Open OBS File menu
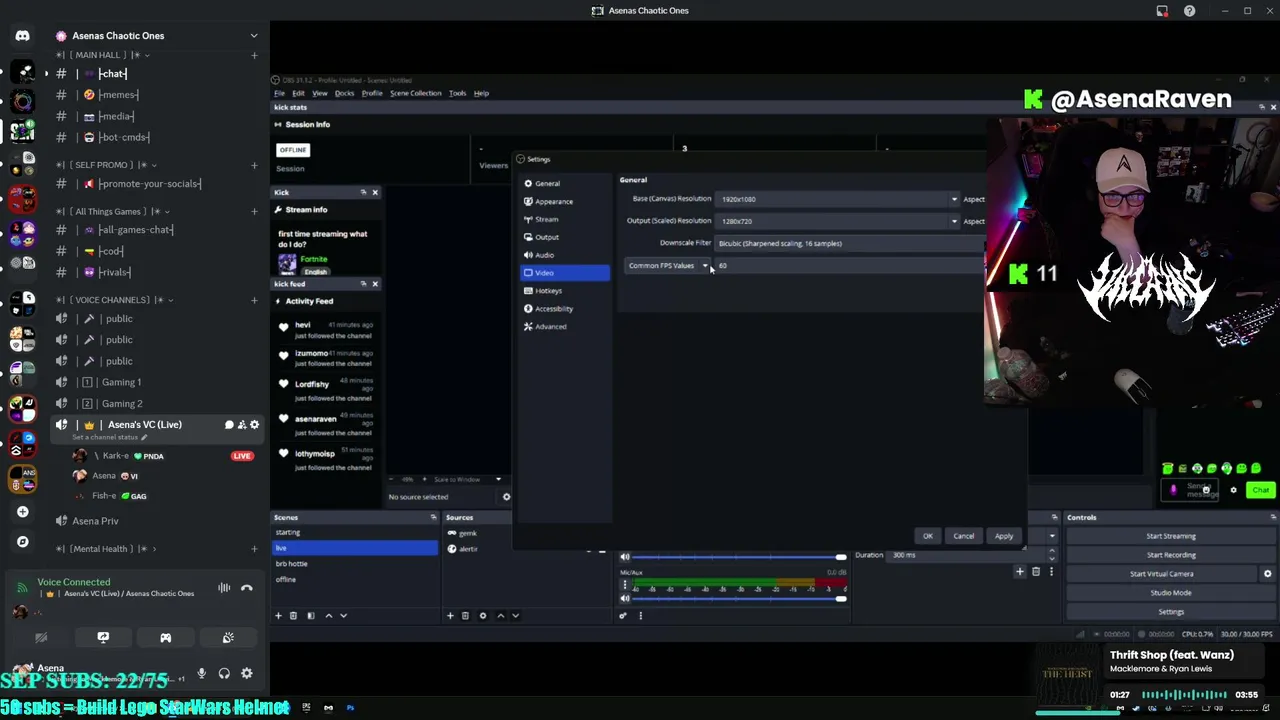The width and height of the screenshot is (1280, 720). coord(280,93)
